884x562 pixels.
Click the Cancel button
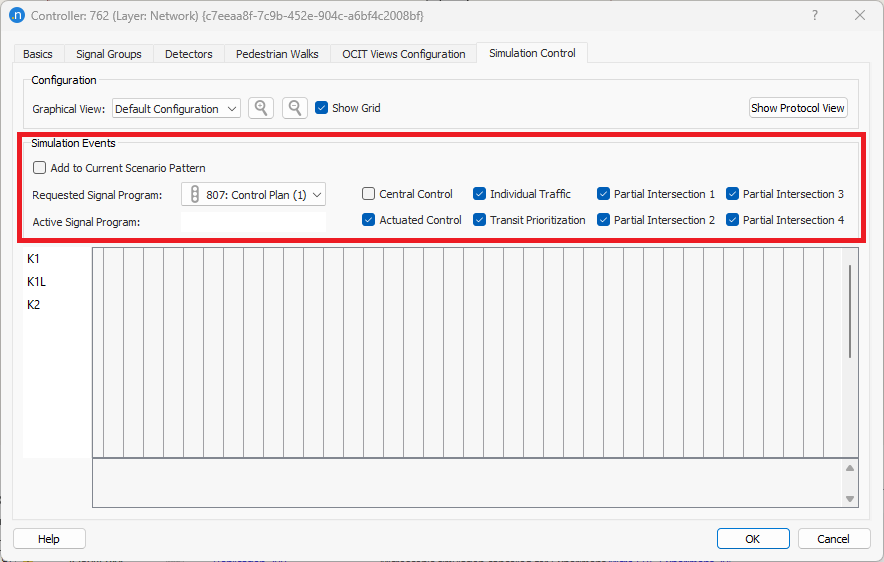(834, 539)
